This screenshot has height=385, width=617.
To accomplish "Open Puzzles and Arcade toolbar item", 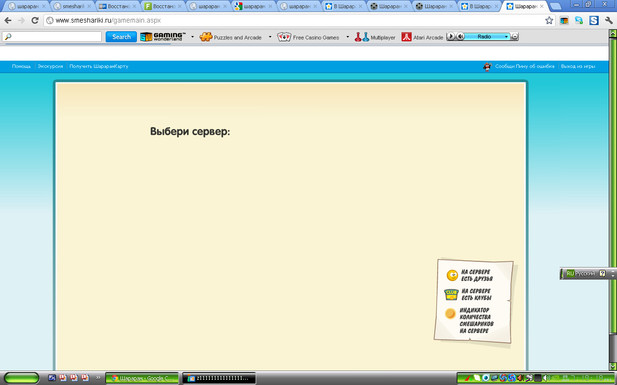I will point(231,37).
